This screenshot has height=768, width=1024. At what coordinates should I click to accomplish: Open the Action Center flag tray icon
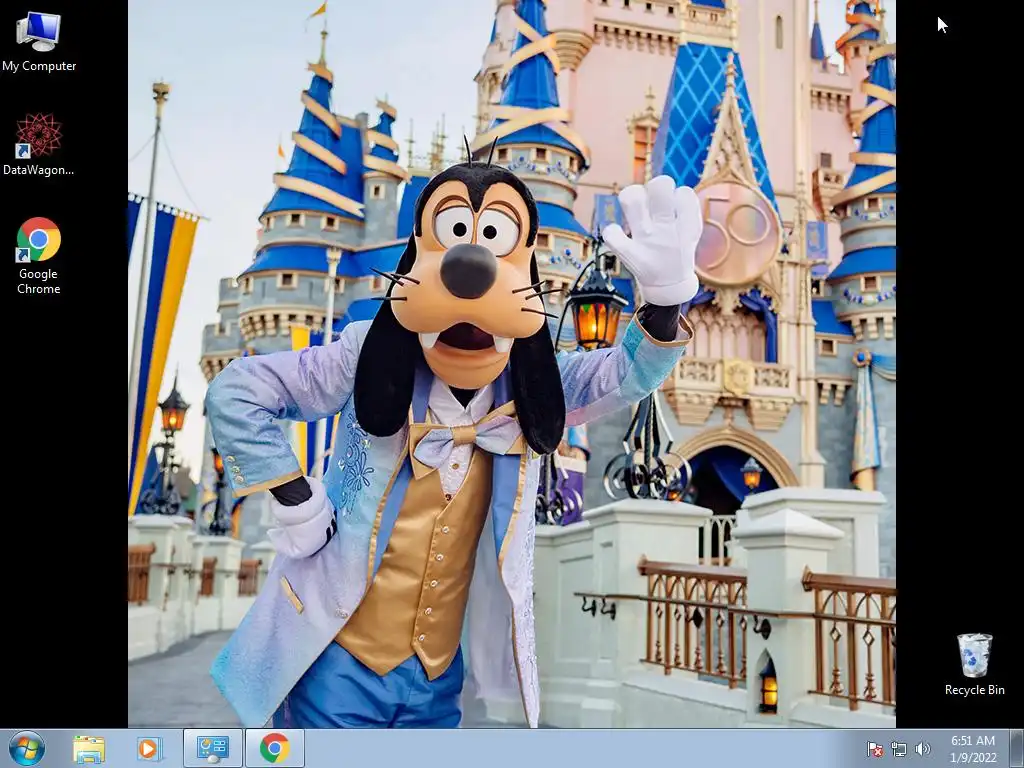click(874, 749)
